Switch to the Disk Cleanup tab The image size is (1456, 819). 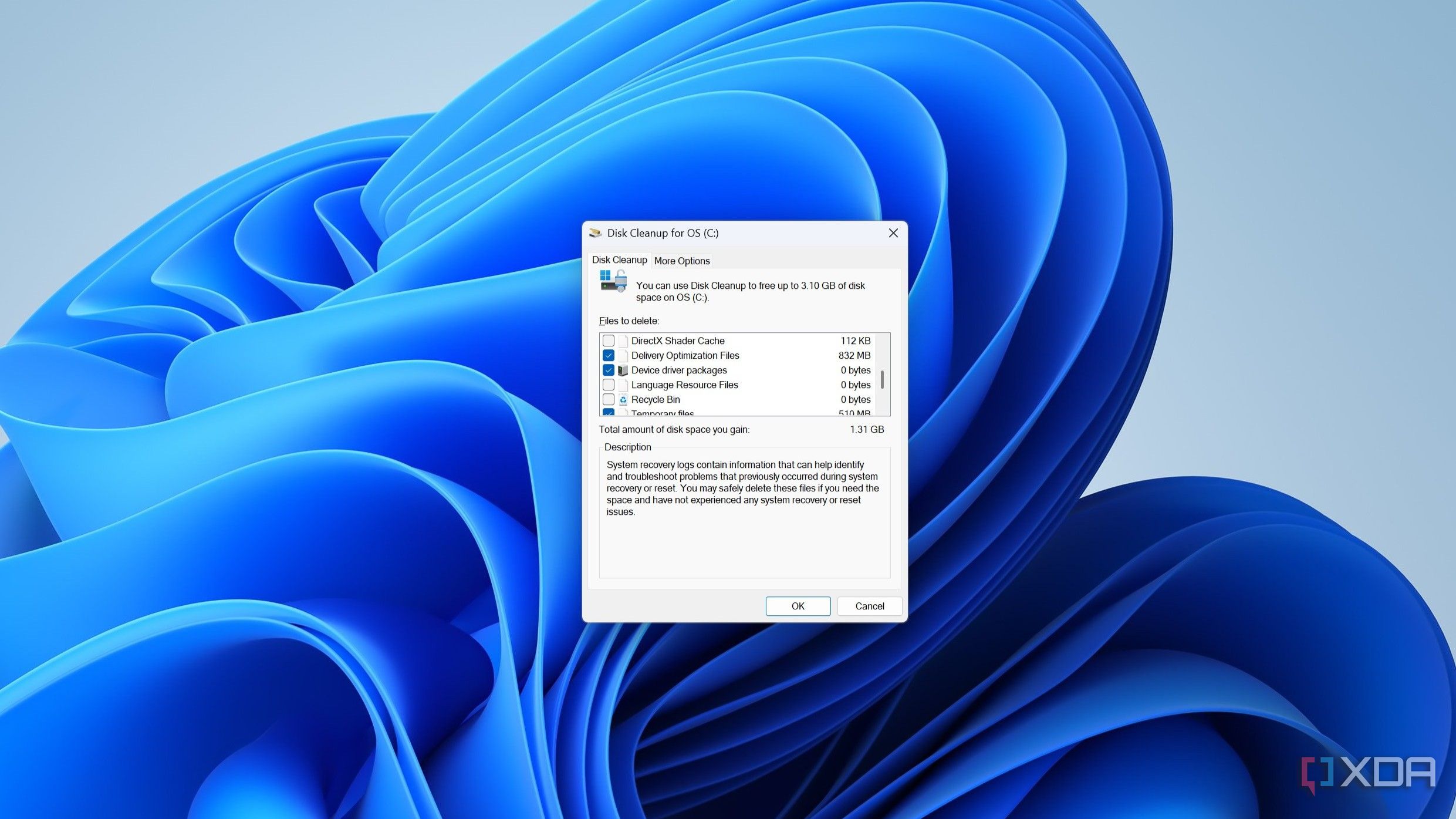pyautogui.click(x=619, y=260)
